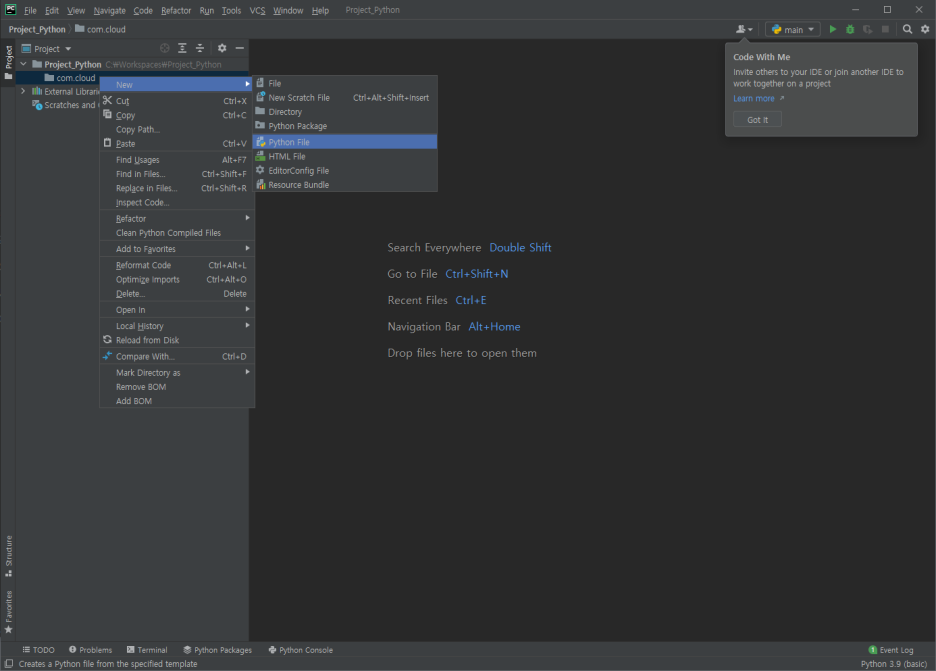Open the TODO tool window

point(38,650)
